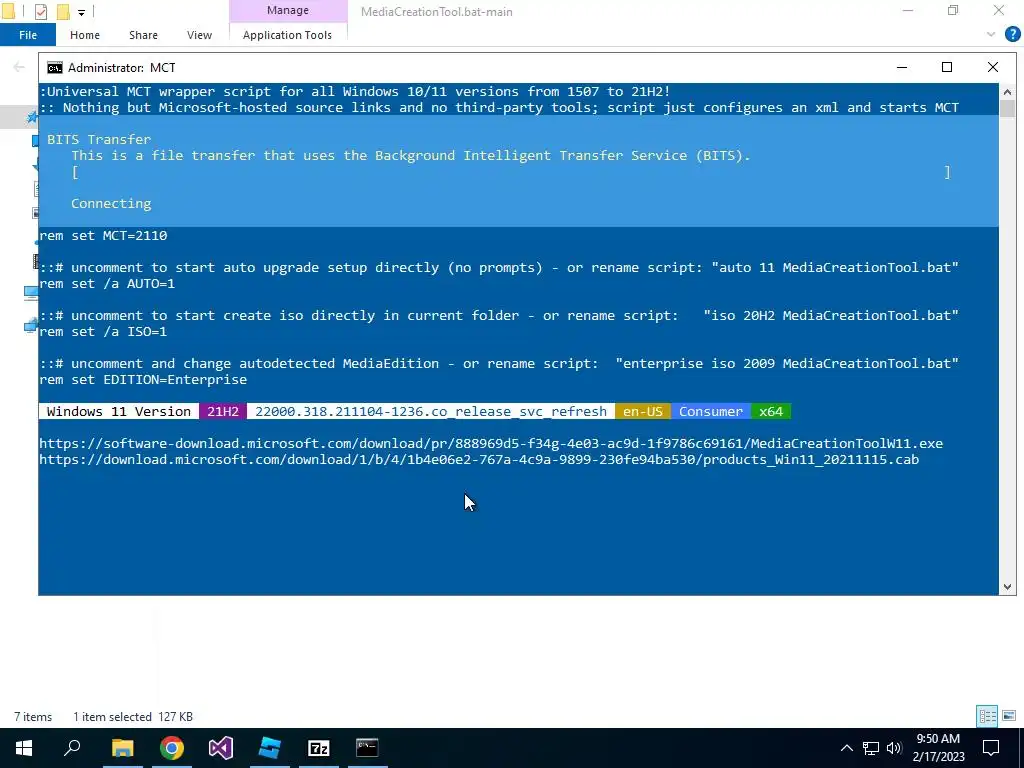Open Visual Studio from the taskbar
The height and width of the screenshot is (768, 1024).
221,748
